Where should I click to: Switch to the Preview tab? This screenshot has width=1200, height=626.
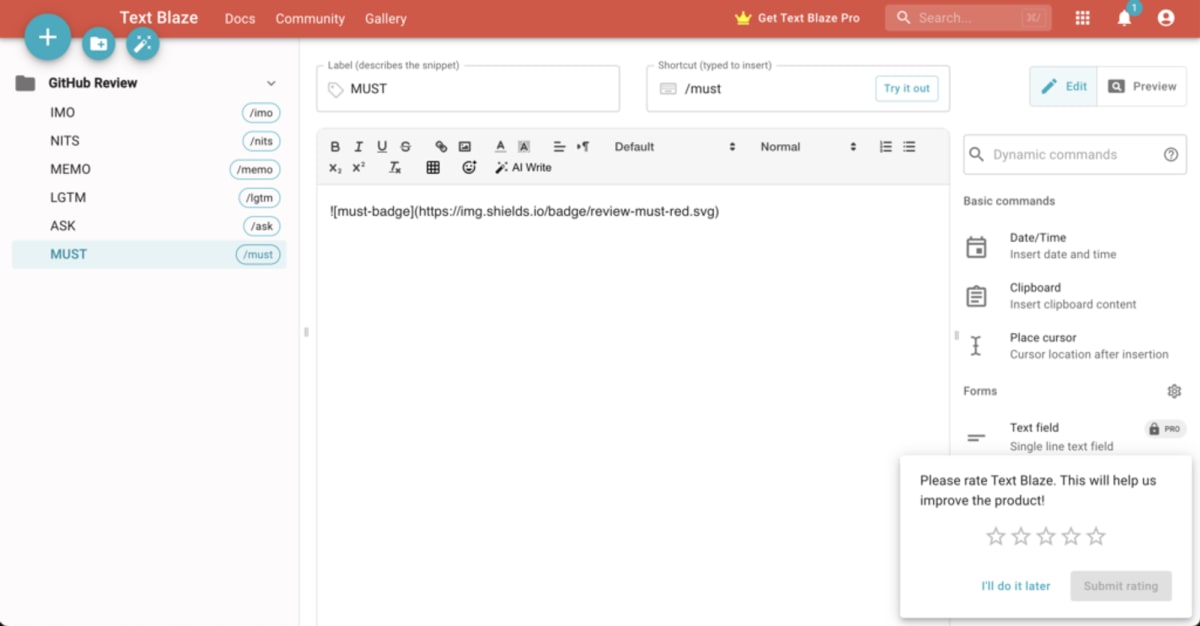click(1142, 86)
